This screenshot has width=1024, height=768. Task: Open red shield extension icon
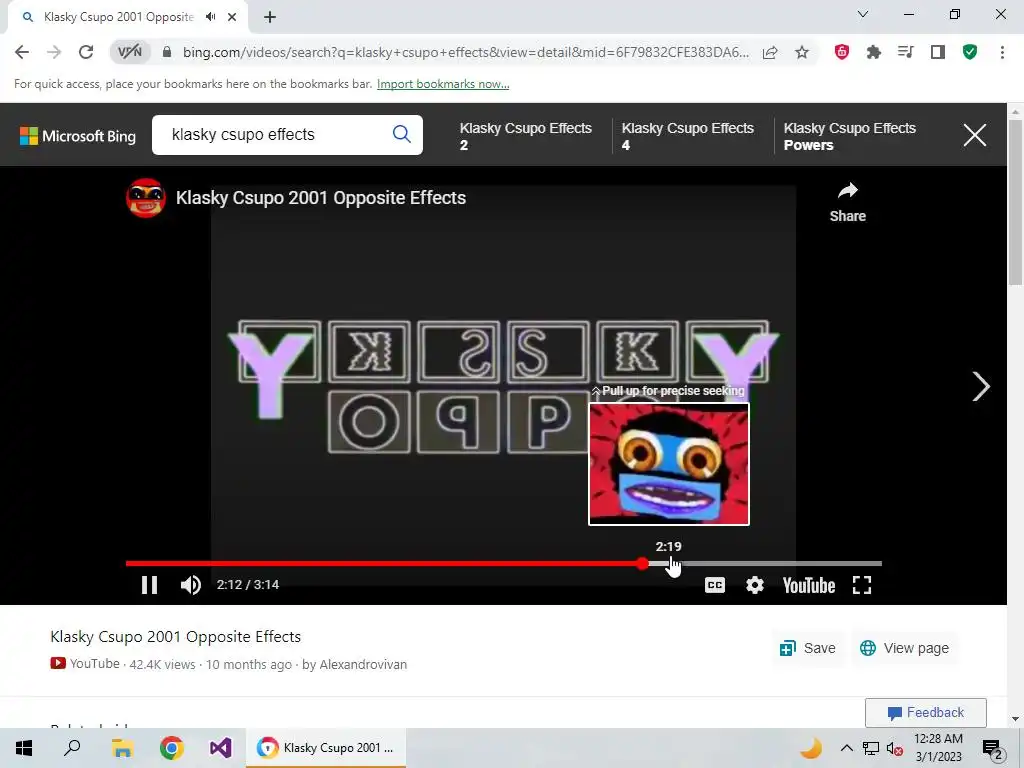842,52
